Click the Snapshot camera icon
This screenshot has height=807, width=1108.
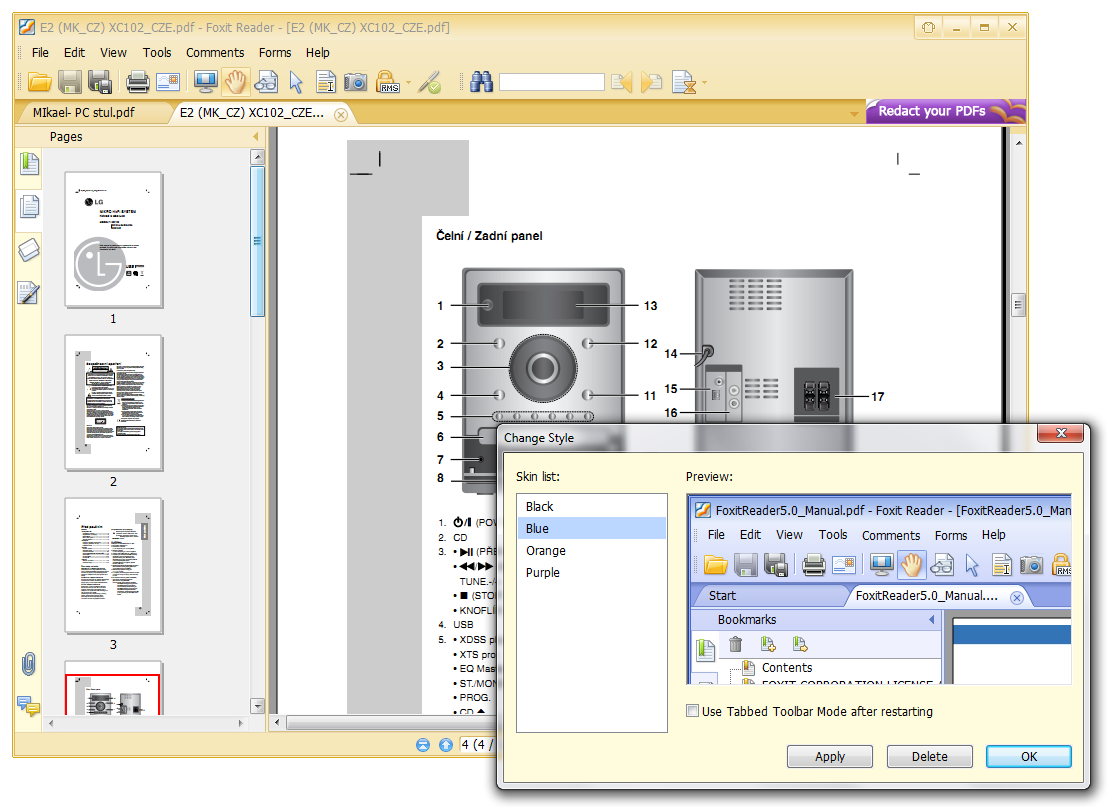(355, 83)
